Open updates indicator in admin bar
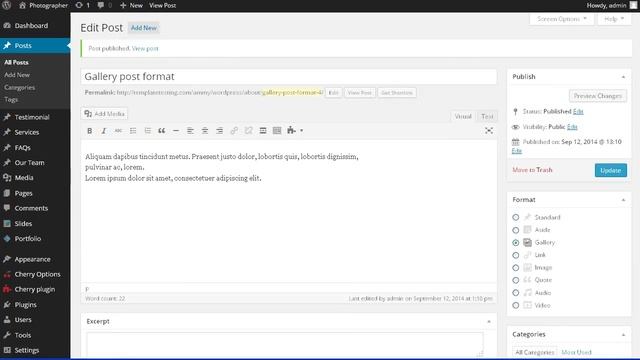The height and width of the screenshot is (360, 640). 82,5
